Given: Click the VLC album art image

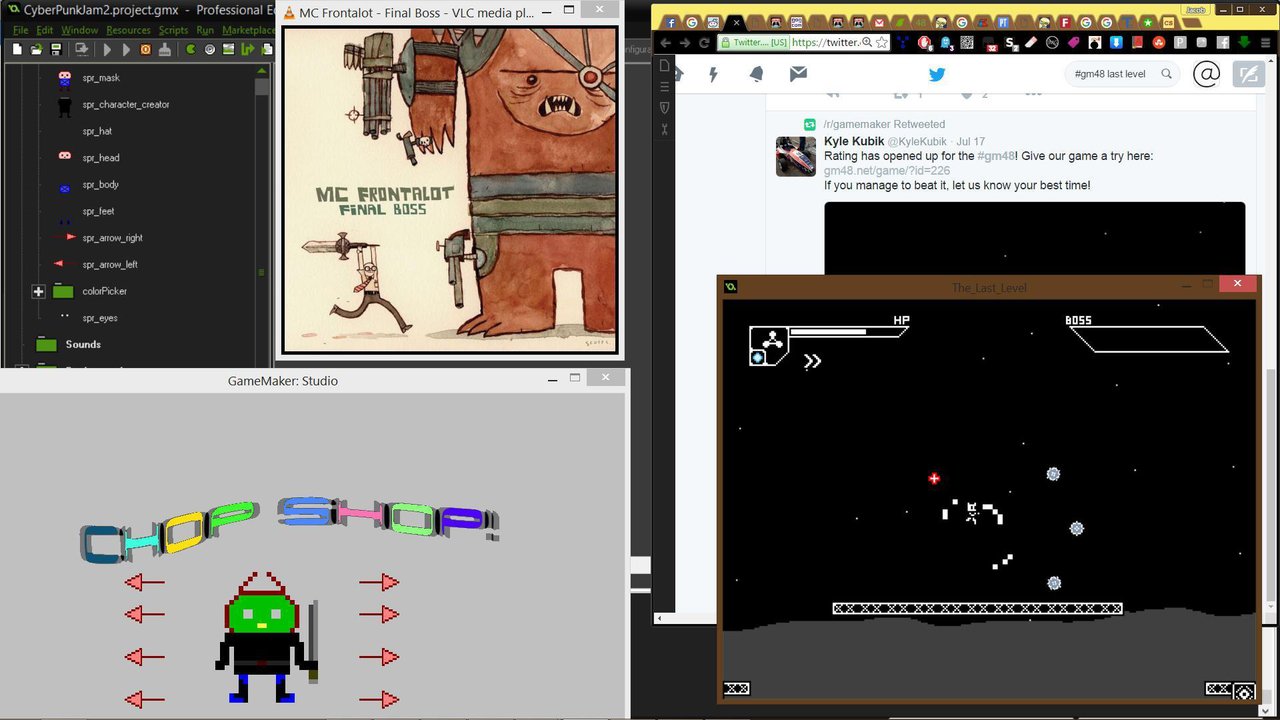Looking at the screenshot, I should coord(450,190).
